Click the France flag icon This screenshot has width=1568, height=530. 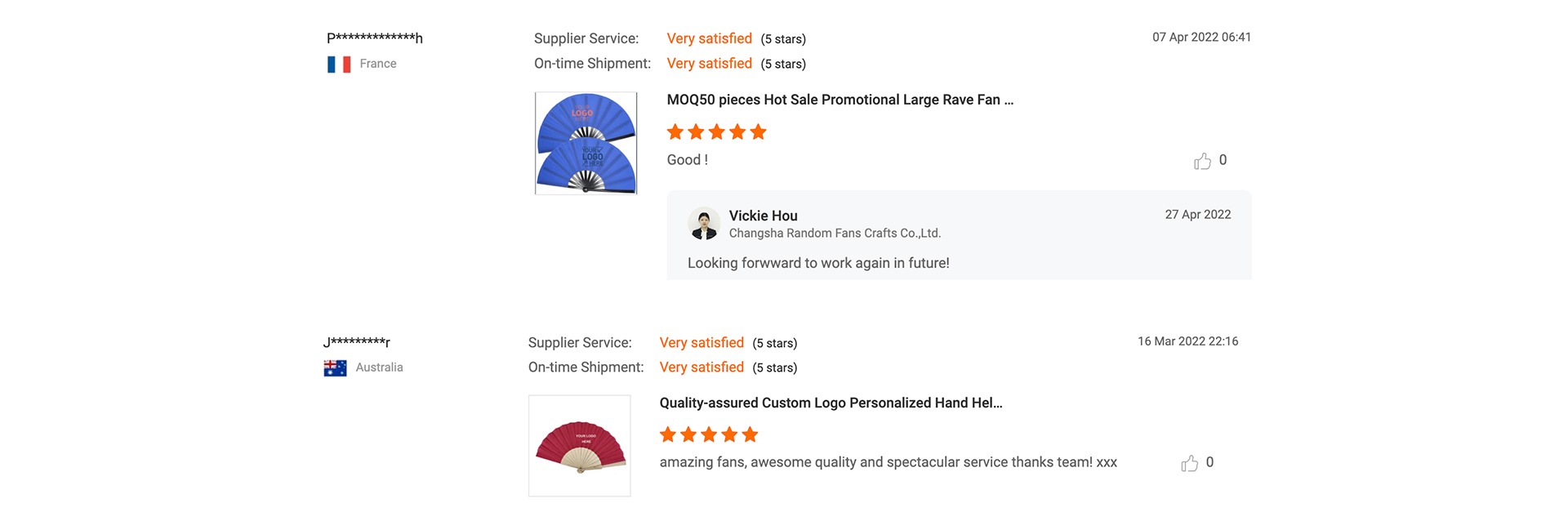339,65
